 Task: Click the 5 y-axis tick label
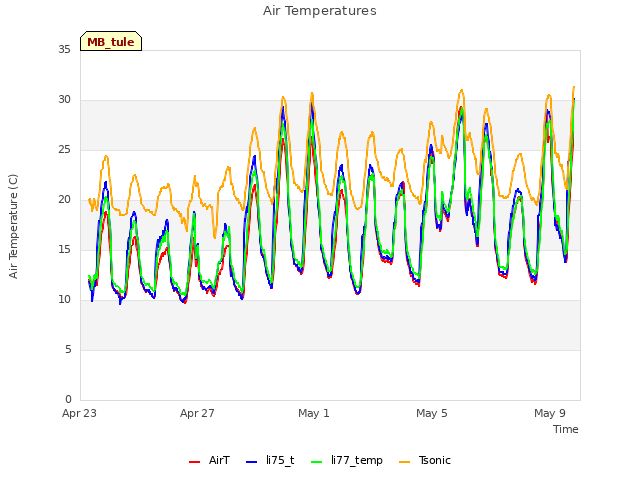coord(68,349)
